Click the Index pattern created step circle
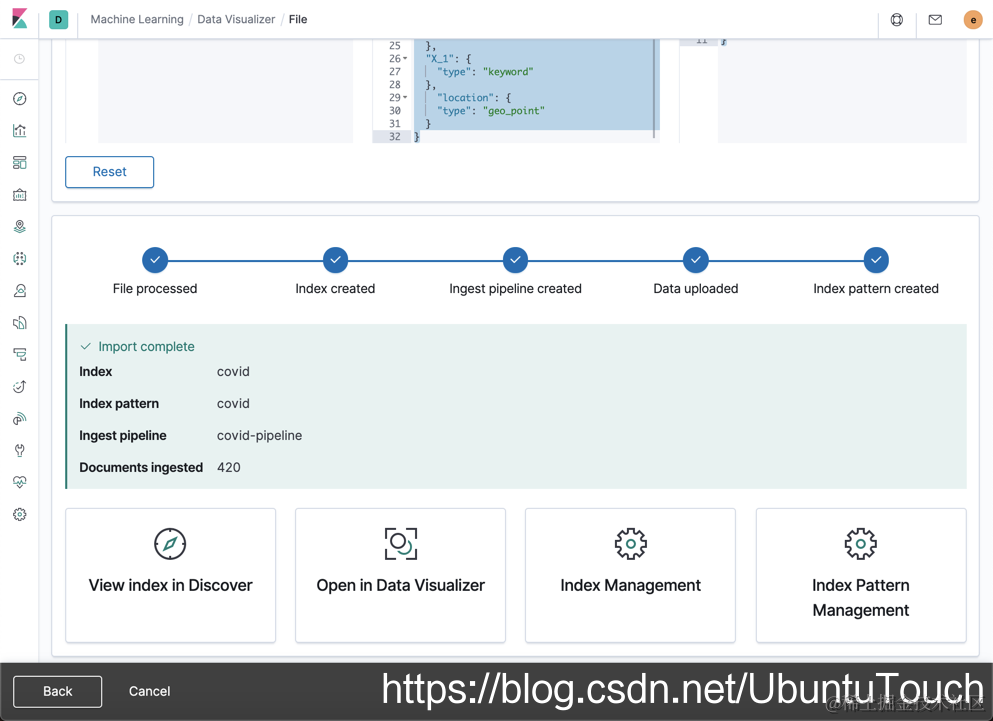 coord(876,260)
